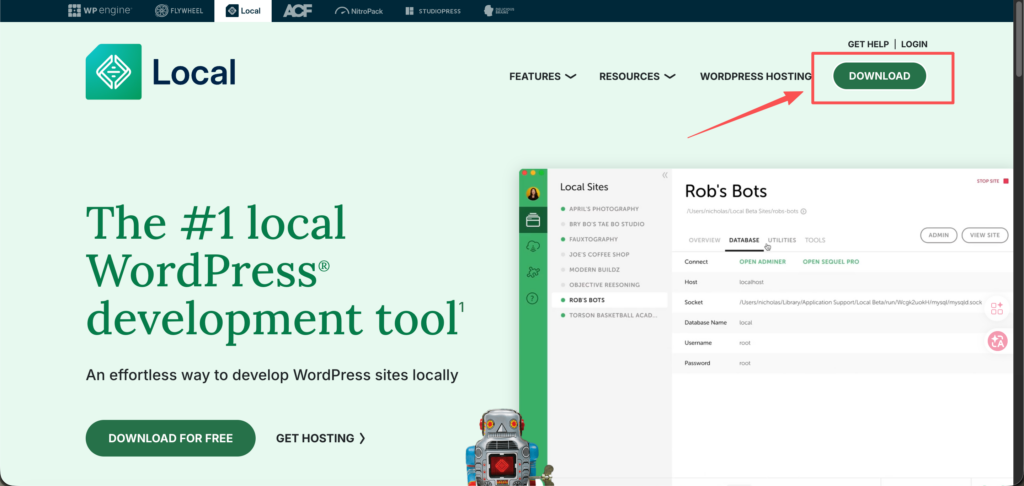
Task: Click the user avatar in Local sidebar
Action: click(533, 193)
